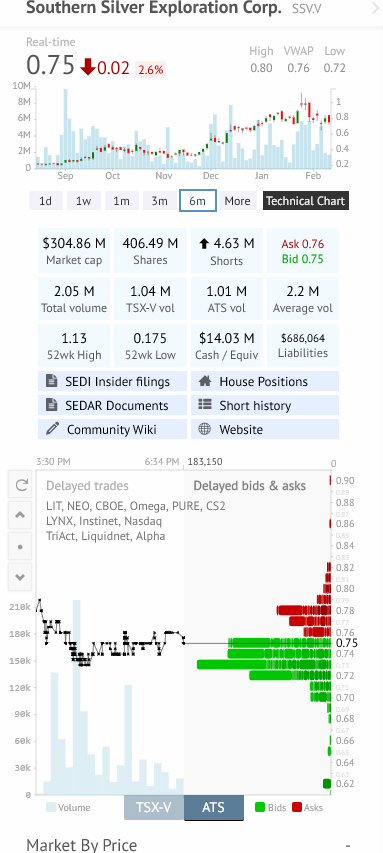This screenshot has width=383, height=853.
Task: Open the company Website link
Action: coord(265,429)
